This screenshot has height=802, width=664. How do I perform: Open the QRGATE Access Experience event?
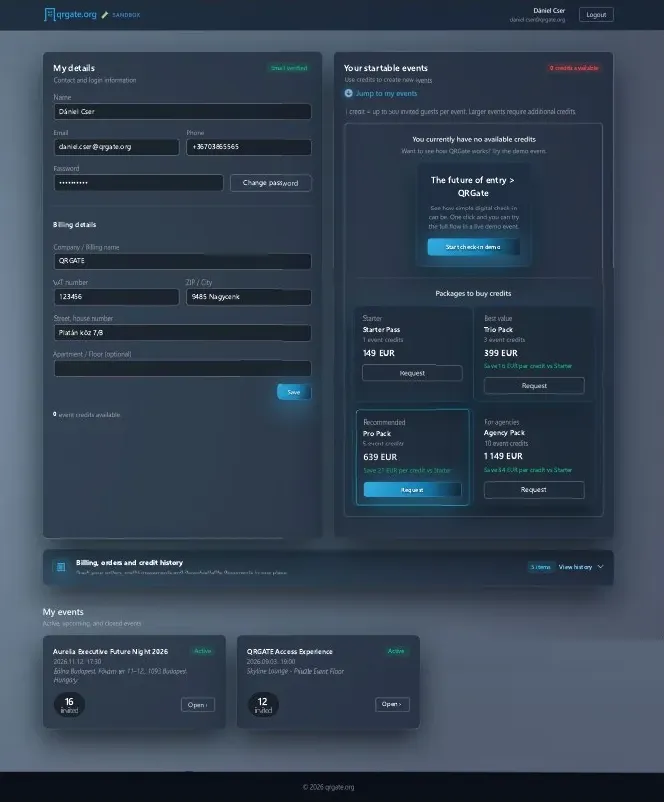tap(392, 704)
